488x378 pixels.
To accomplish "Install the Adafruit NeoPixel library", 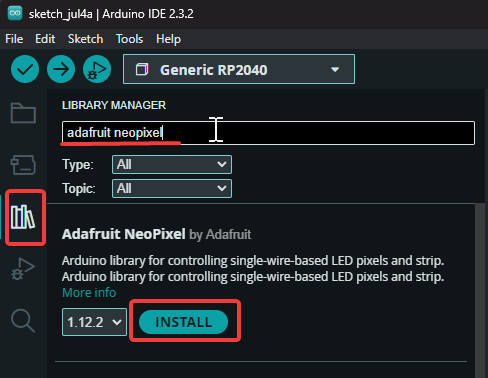I will 183,322.
